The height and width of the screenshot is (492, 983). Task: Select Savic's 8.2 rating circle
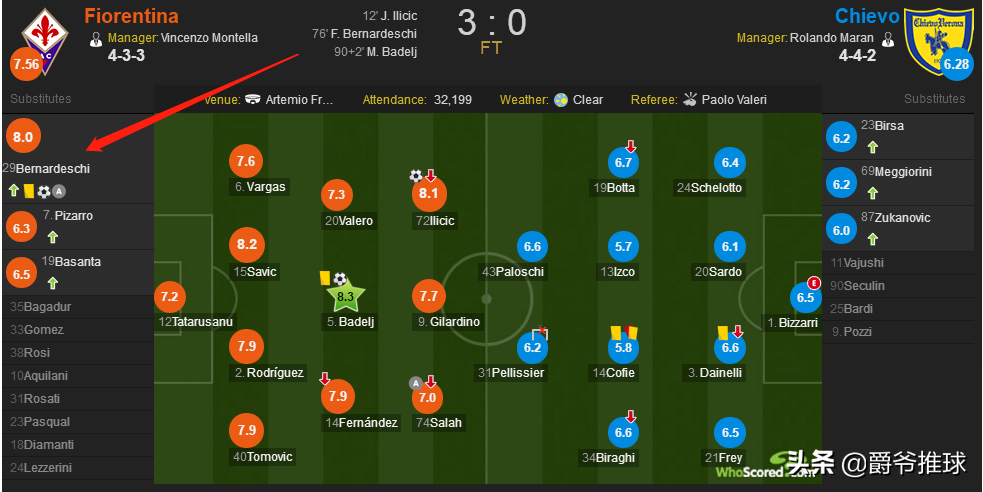coord(247,244)
